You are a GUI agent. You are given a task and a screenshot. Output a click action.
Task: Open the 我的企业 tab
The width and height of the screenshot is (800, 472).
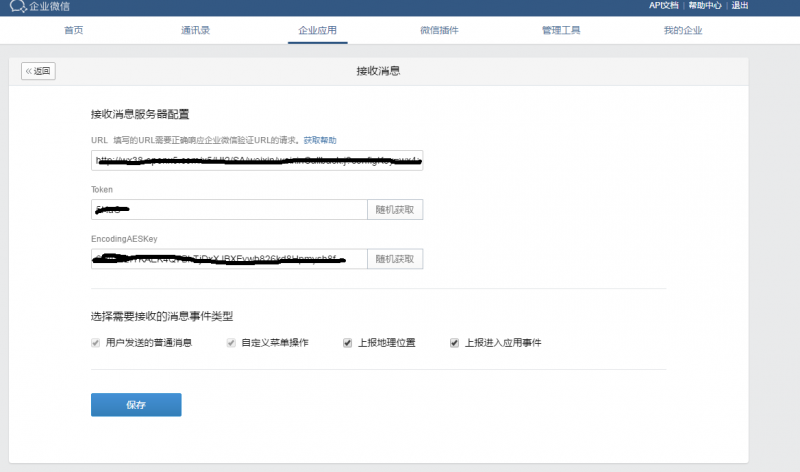coord(683,30)
